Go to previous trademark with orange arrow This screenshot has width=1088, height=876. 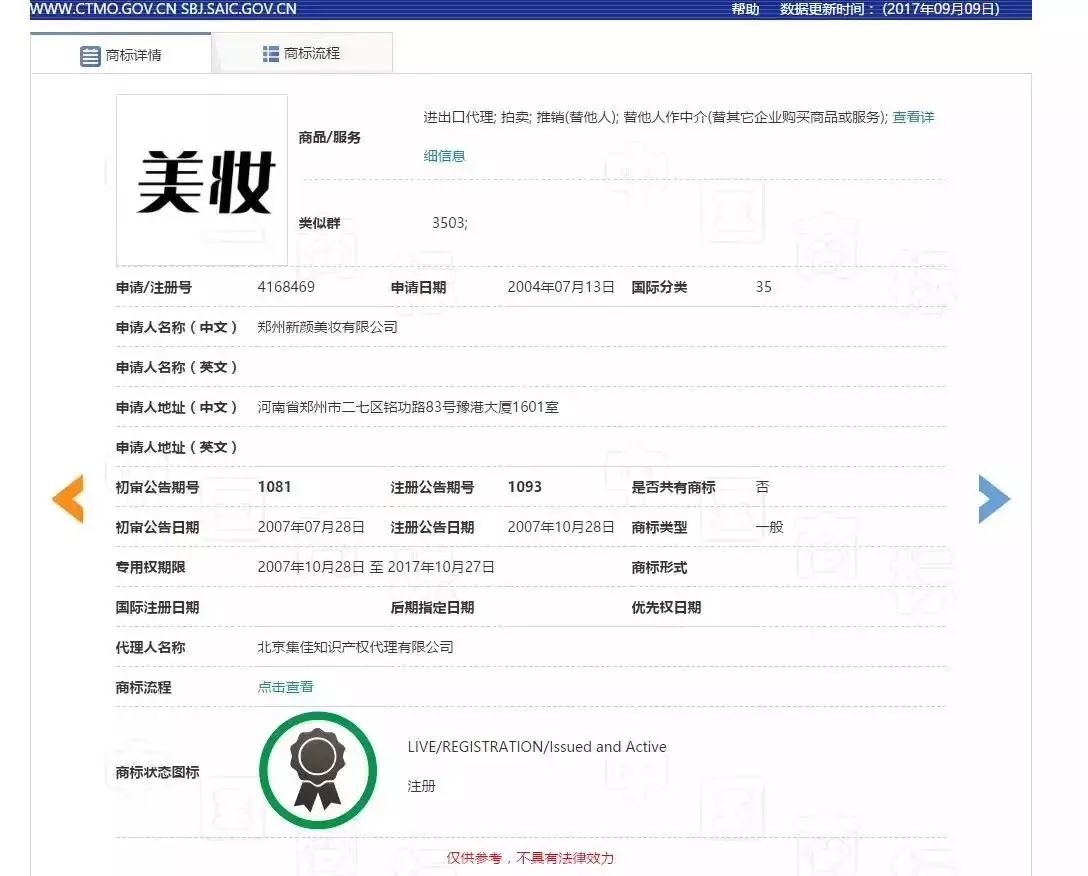(x=68, y=499)
